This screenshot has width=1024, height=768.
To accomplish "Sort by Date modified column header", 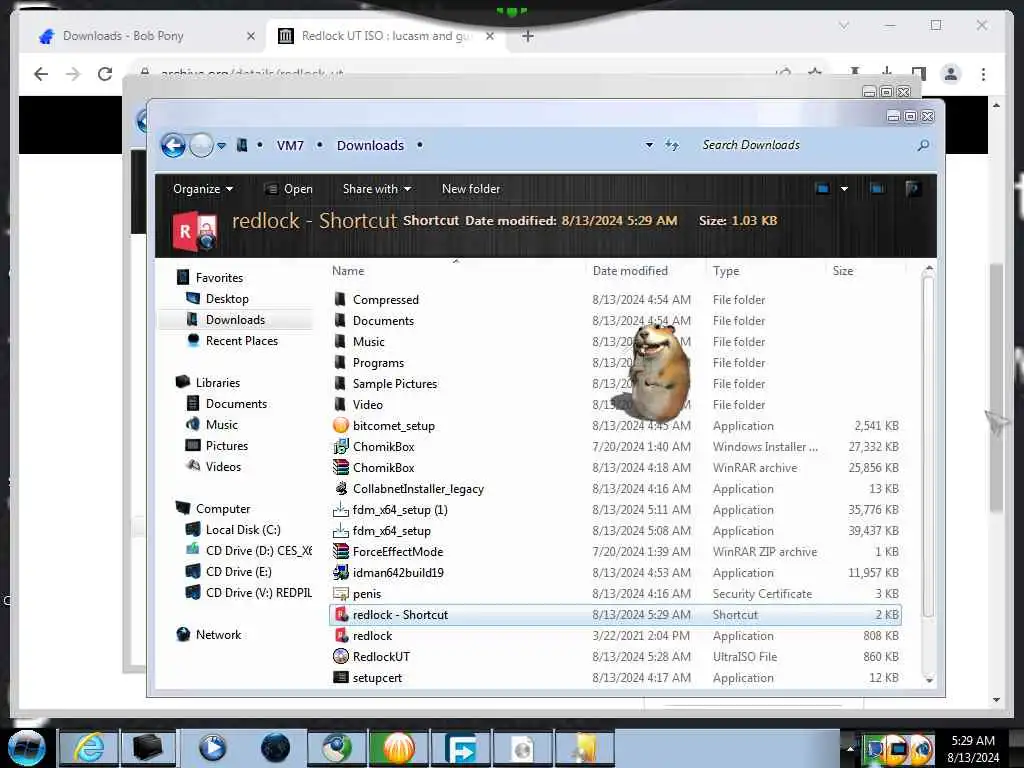I will click(630, 270).
